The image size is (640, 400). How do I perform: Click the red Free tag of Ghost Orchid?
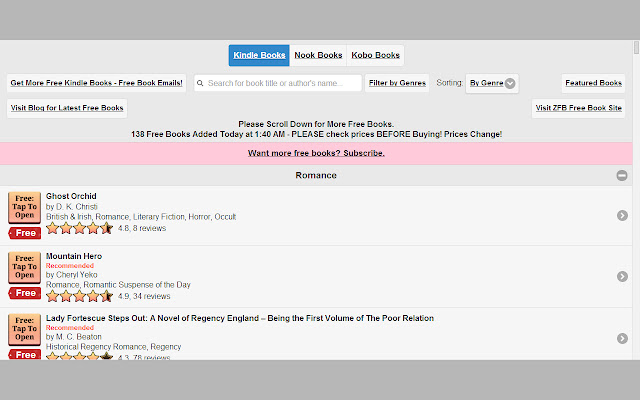click(24, 233)
